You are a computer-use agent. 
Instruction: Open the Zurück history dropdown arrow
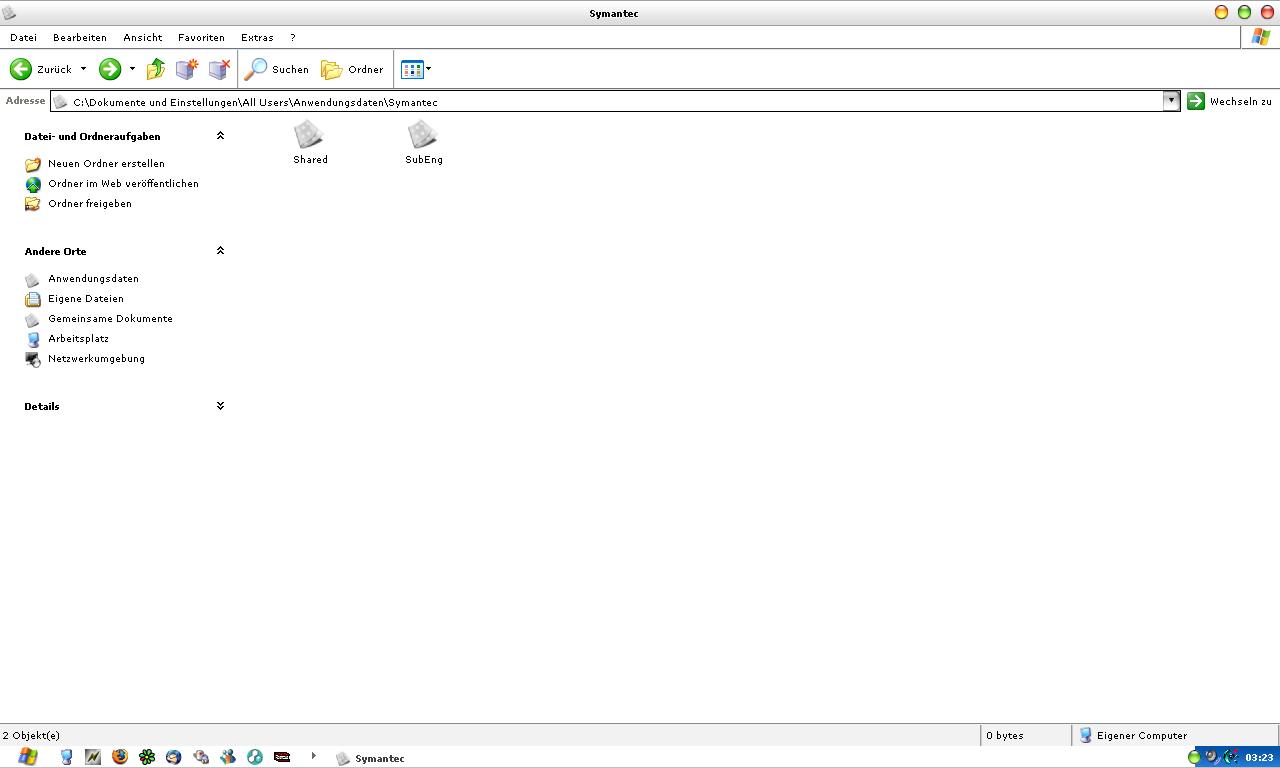[x=83, y=69]
